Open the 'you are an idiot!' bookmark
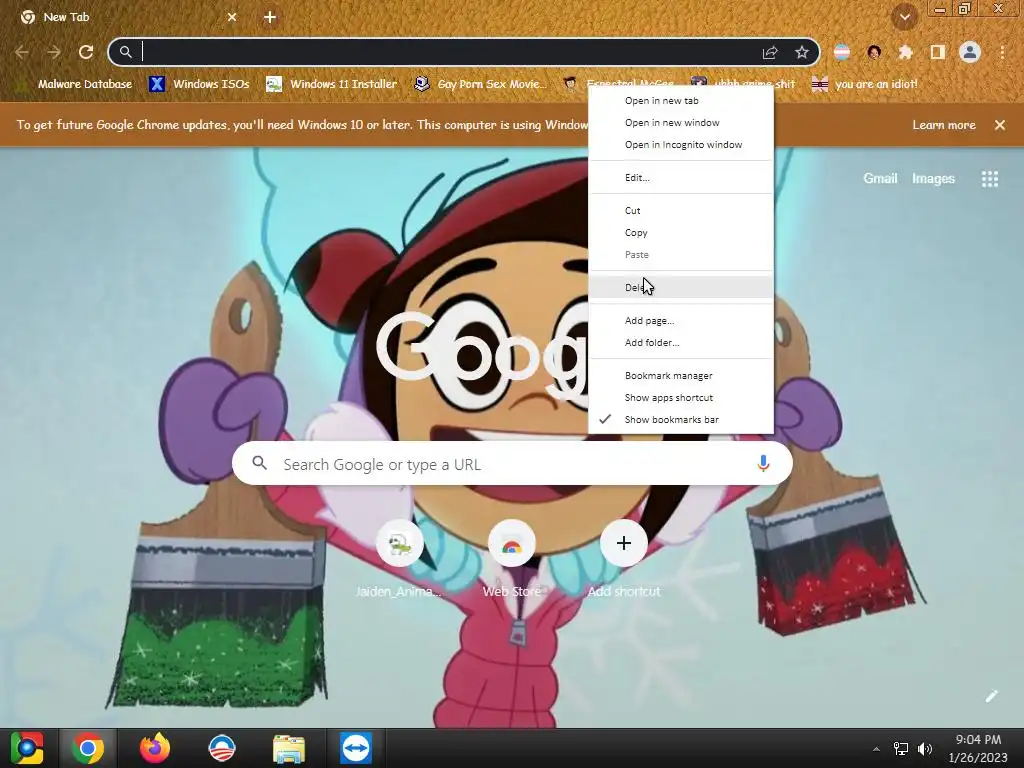Viewport: 1024px width, 768px height. pyautogui.click(x=865, y=84)
